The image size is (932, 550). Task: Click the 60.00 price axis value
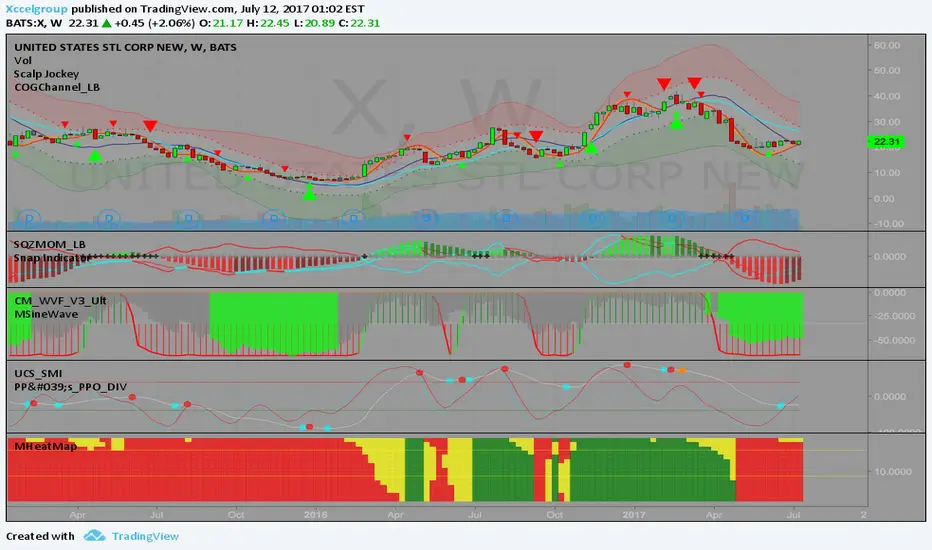click(x=886, y=45)
